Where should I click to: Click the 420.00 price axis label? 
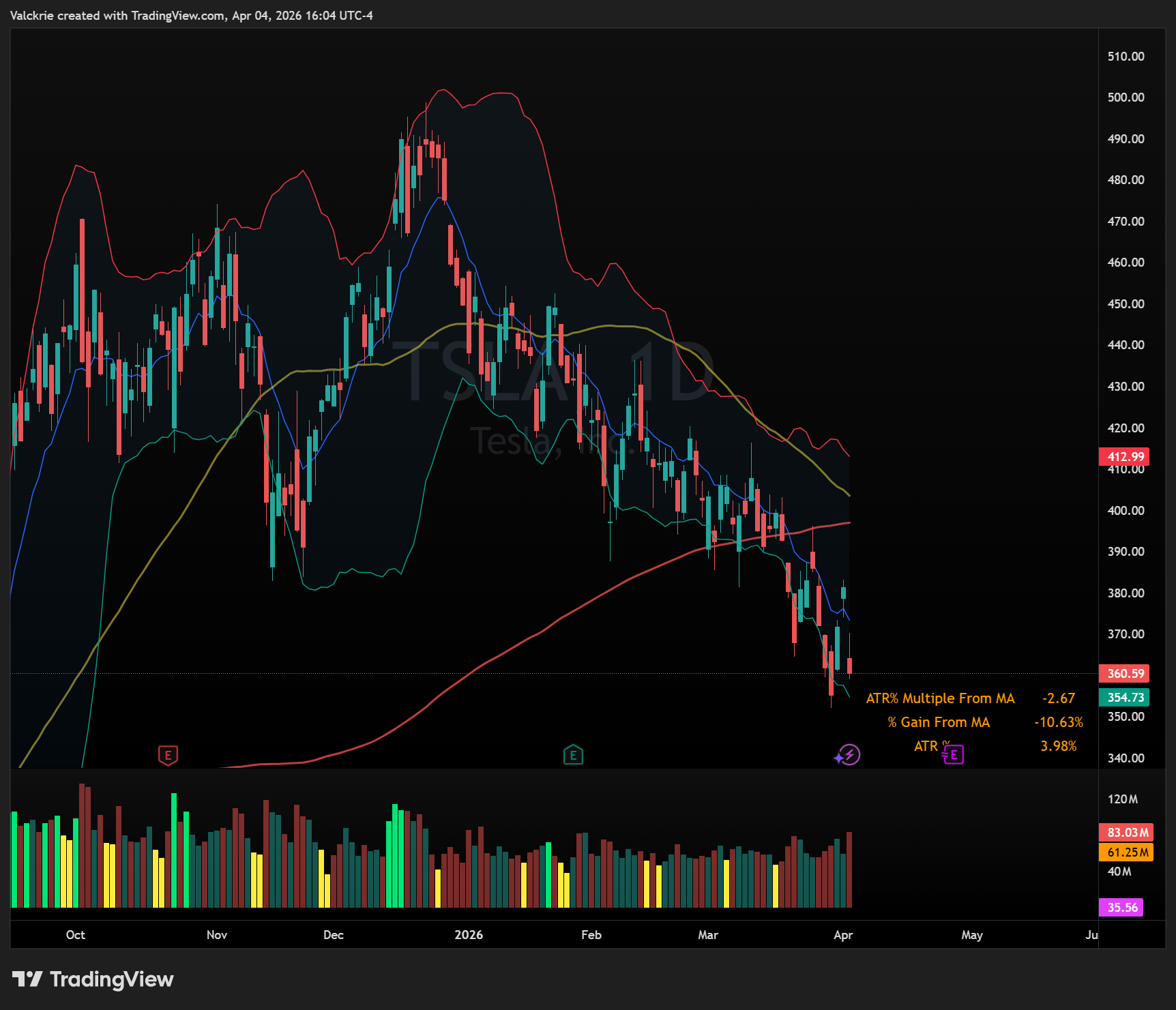coord(1126,428)
